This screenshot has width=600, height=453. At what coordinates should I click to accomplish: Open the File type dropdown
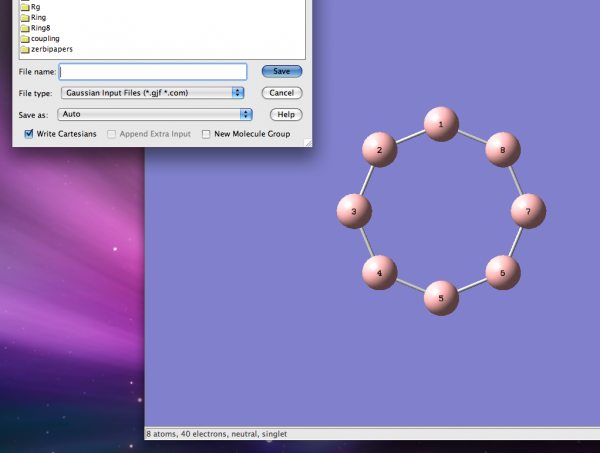pyautogui.click(x=153, y=93)
